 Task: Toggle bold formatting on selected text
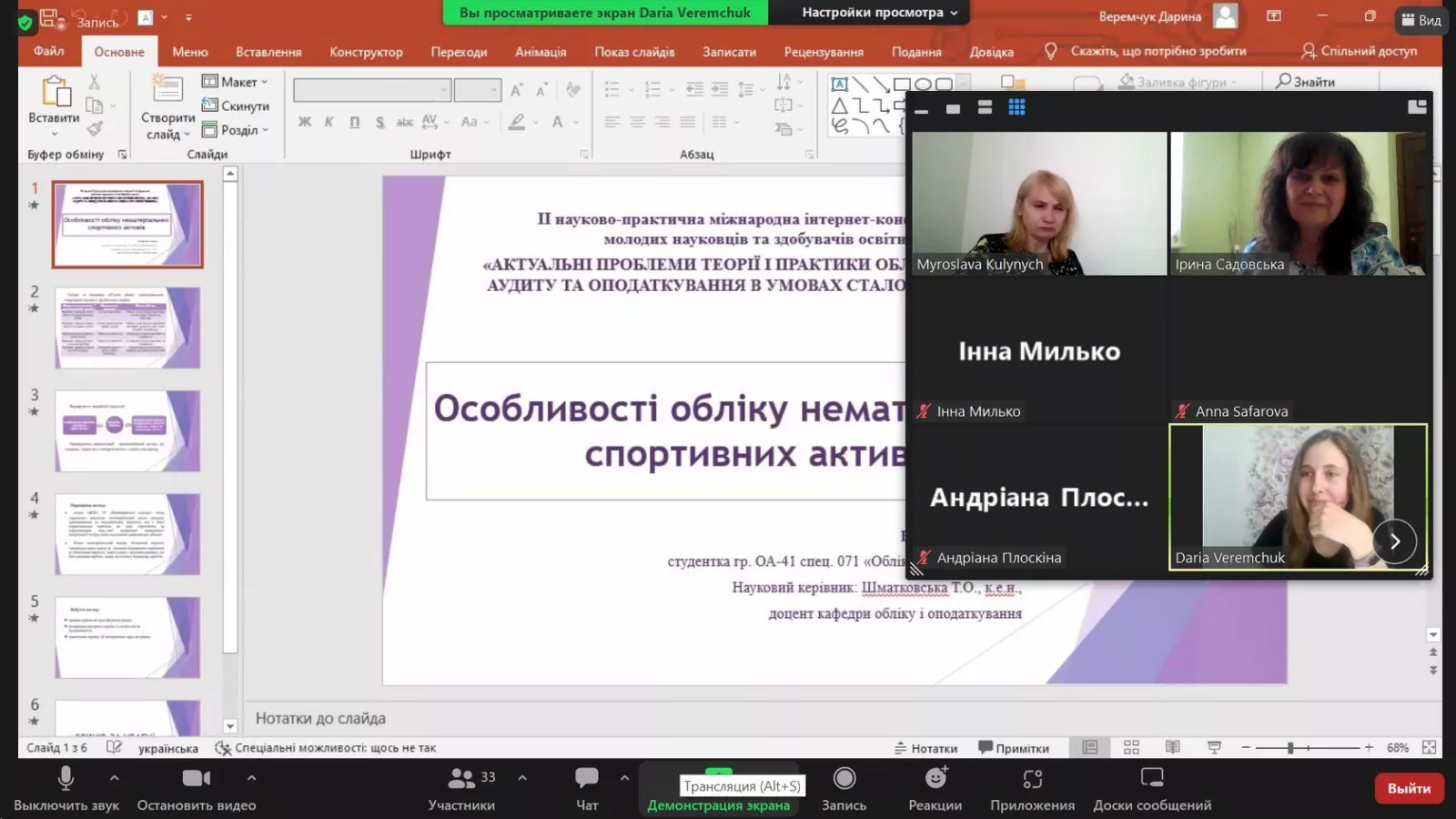[x=306, y=121]
